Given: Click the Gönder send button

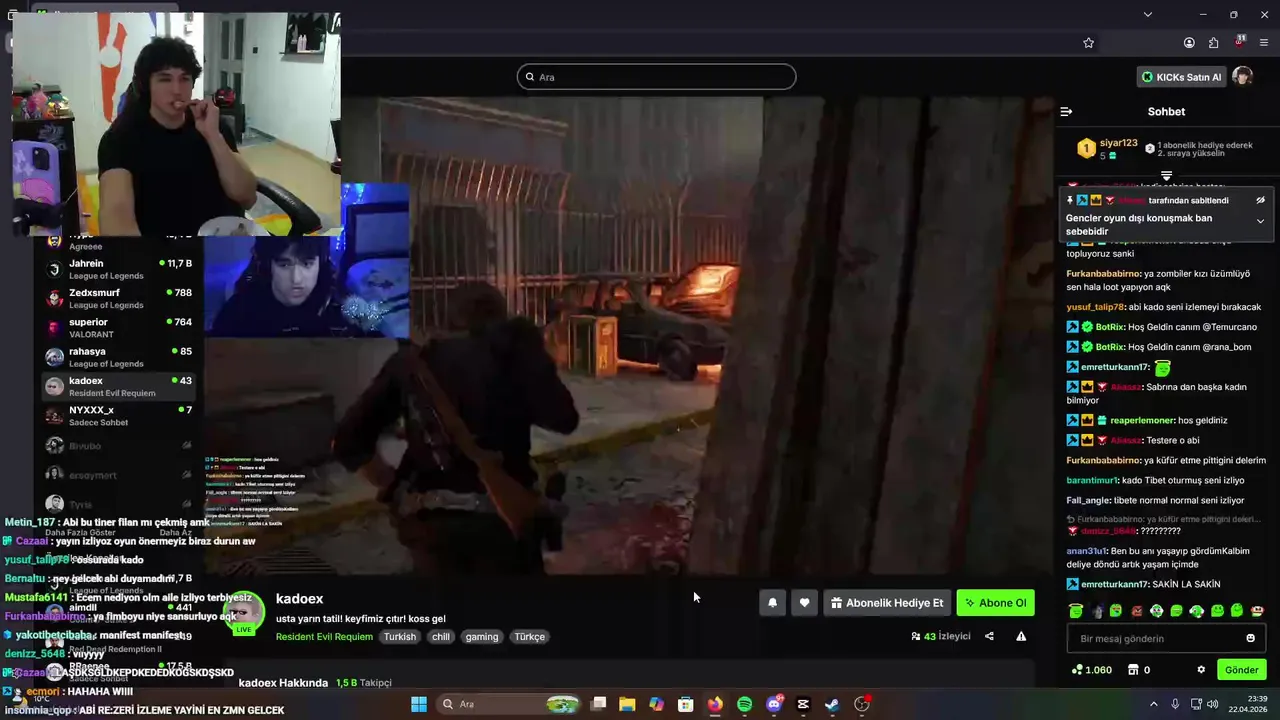Looking at the screenshot, I should click(1241, 670).
